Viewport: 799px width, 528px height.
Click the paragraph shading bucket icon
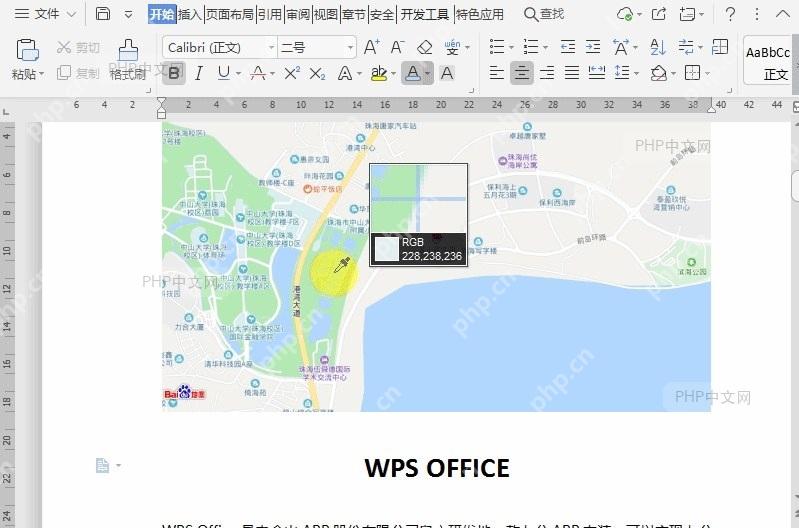click(x=658, y=73)
